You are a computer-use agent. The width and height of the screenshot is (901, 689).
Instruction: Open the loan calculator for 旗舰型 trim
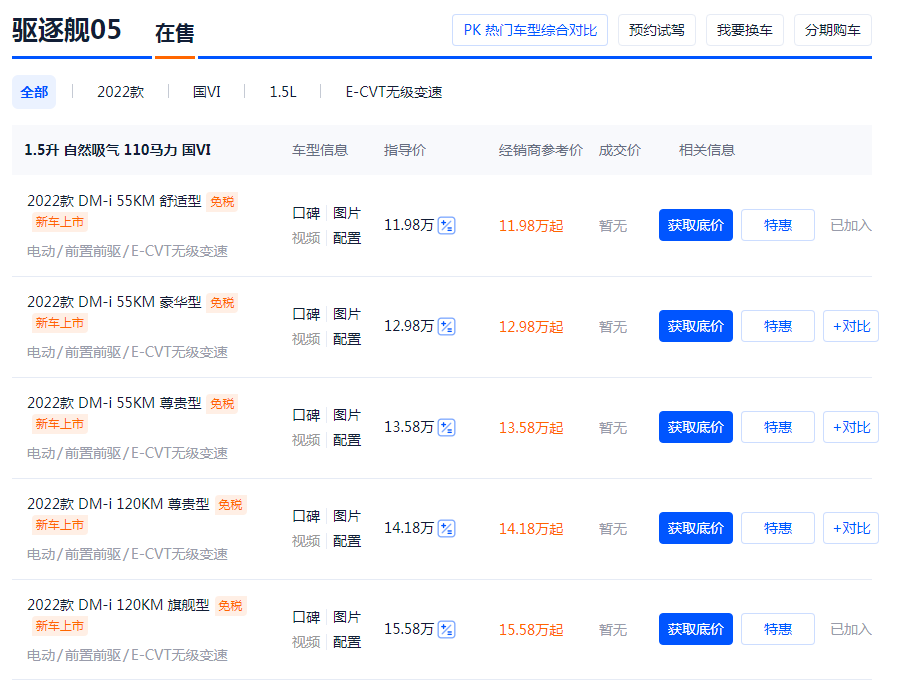446,629
